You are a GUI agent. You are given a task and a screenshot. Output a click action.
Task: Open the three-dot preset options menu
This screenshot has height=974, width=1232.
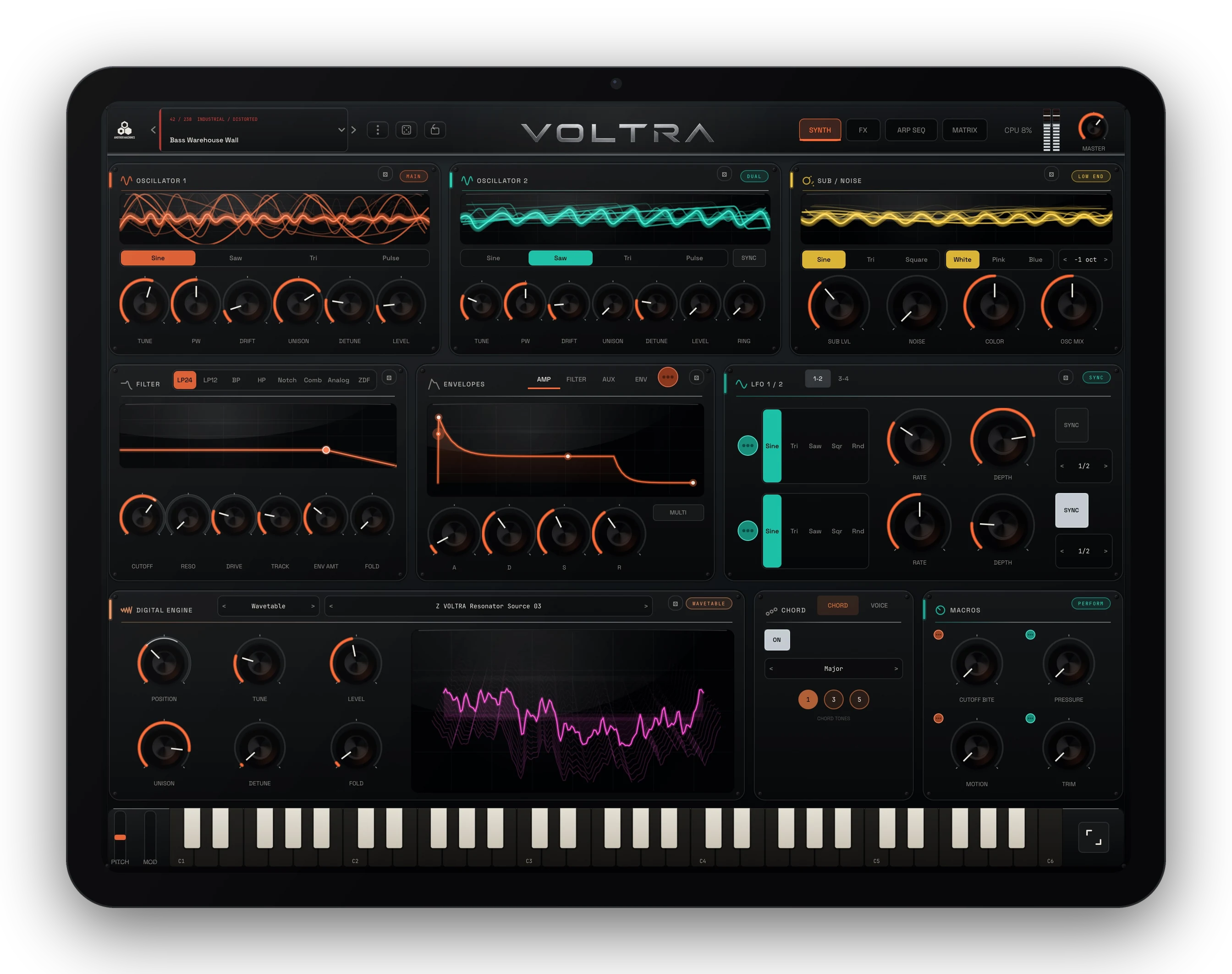(378, 130)
